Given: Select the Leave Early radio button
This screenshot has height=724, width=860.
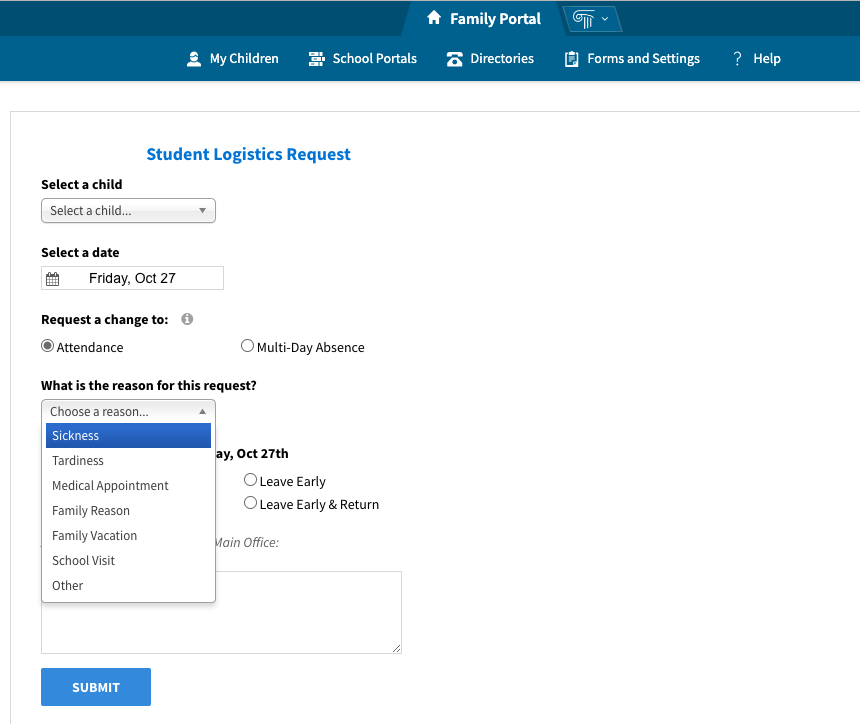Looking at the screenshot, I should click(250, 480).
